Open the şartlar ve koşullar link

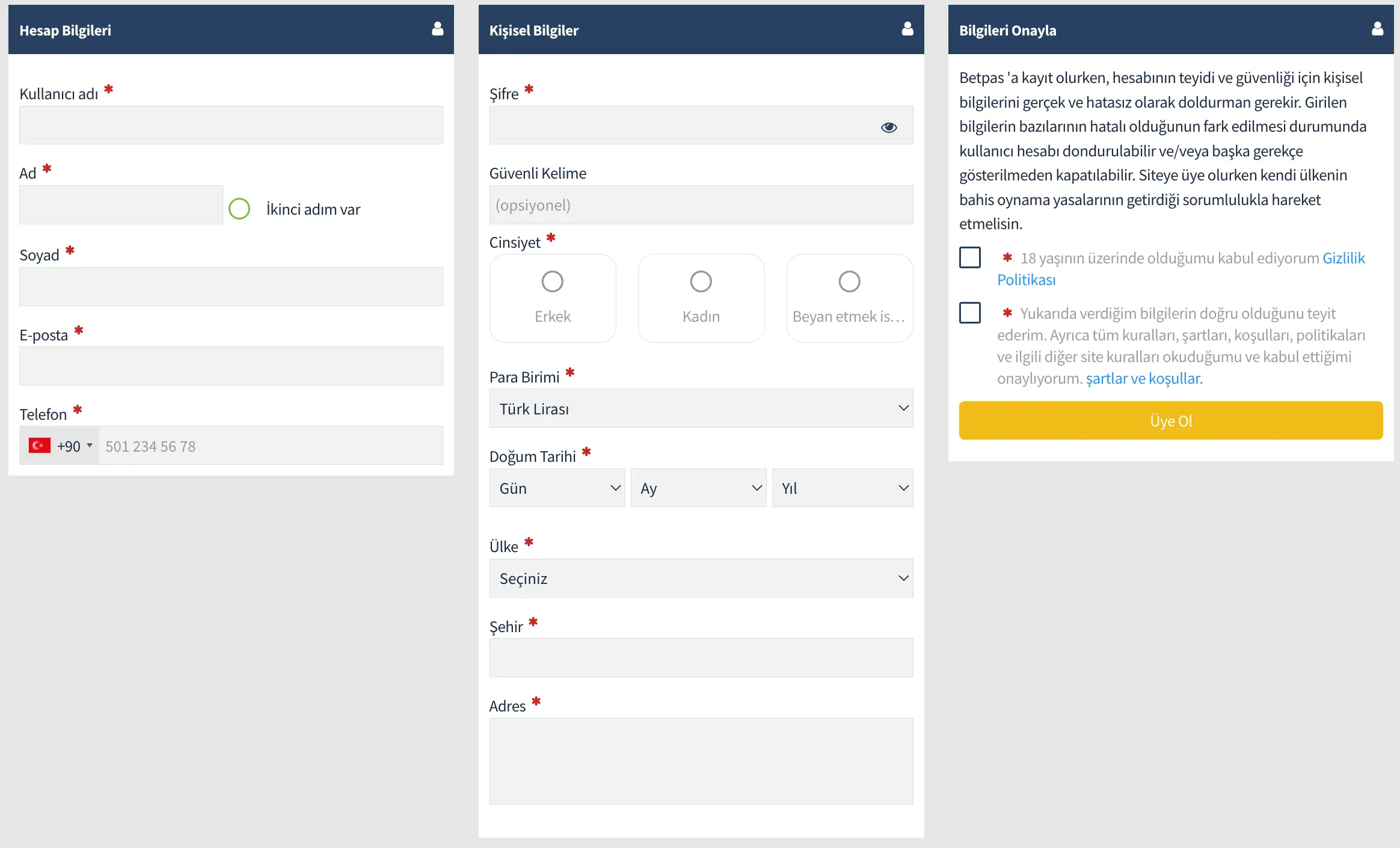click(1144, 378)
